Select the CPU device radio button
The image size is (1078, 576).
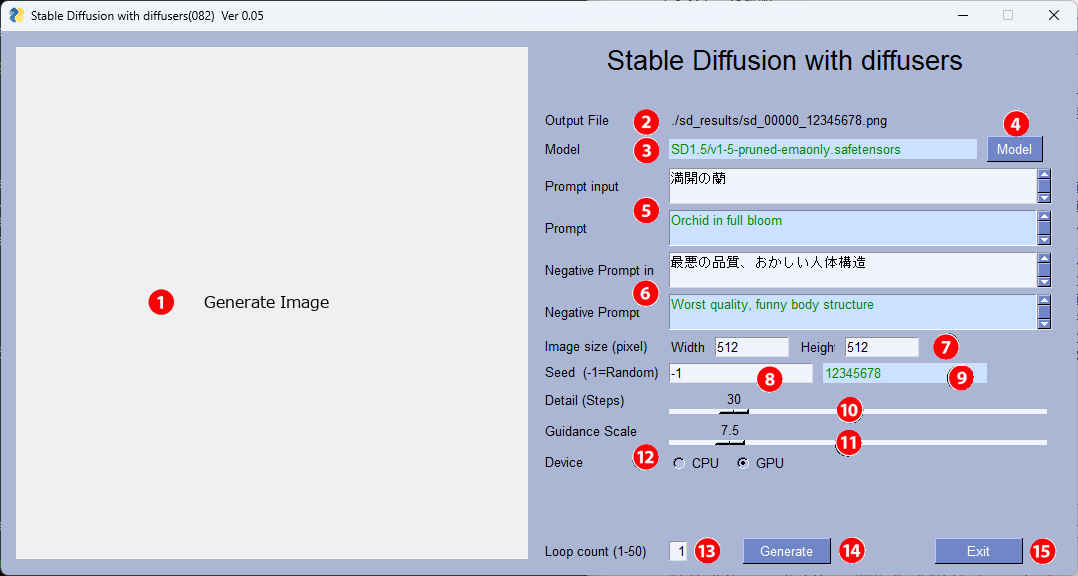pyautogui.click(x=680, y=463)
